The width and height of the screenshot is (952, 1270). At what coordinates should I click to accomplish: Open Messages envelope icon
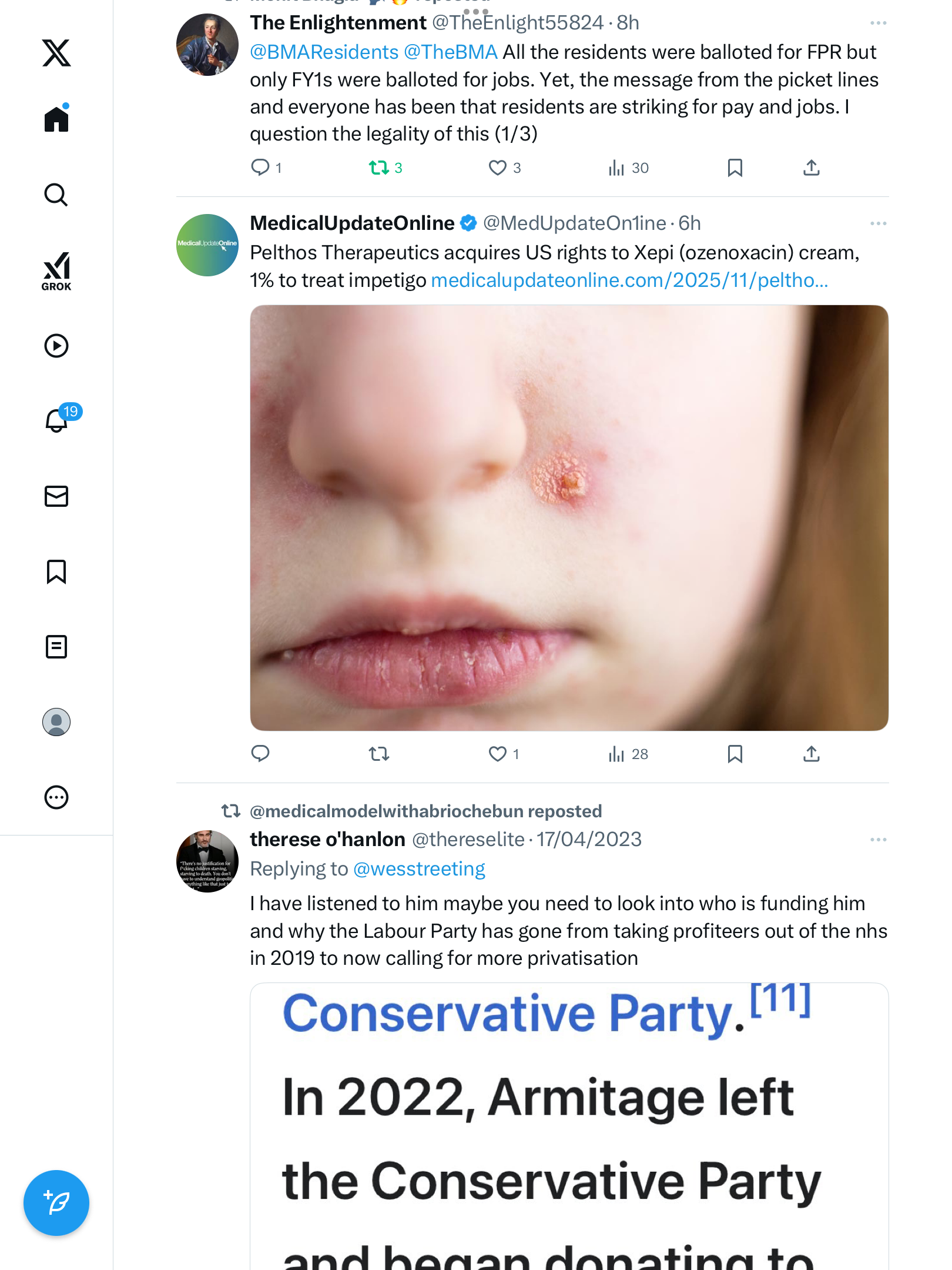(x=56, y=496)
